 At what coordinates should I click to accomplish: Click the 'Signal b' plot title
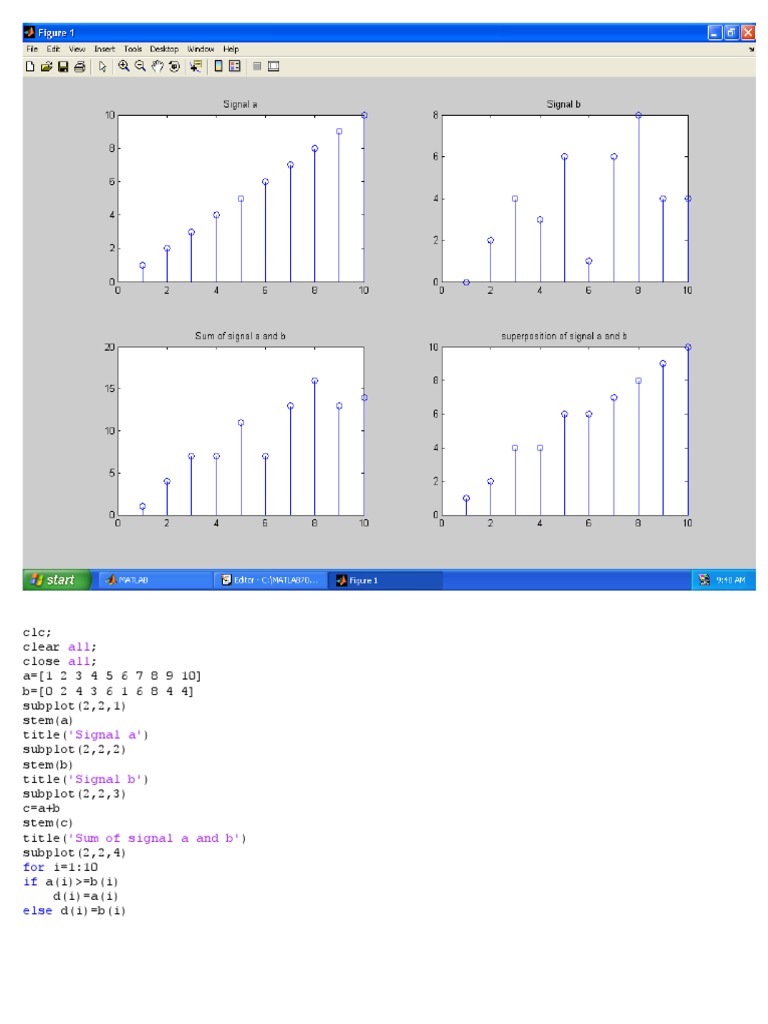564,104
